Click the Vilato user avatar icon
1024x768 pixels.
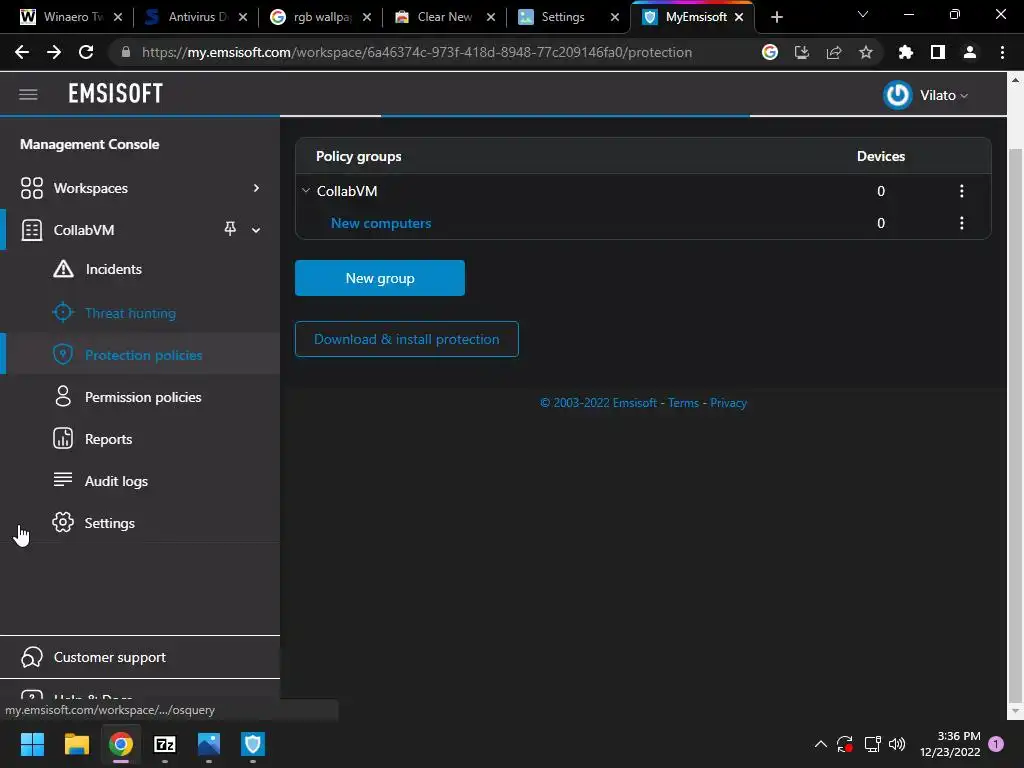click(897, 95)
